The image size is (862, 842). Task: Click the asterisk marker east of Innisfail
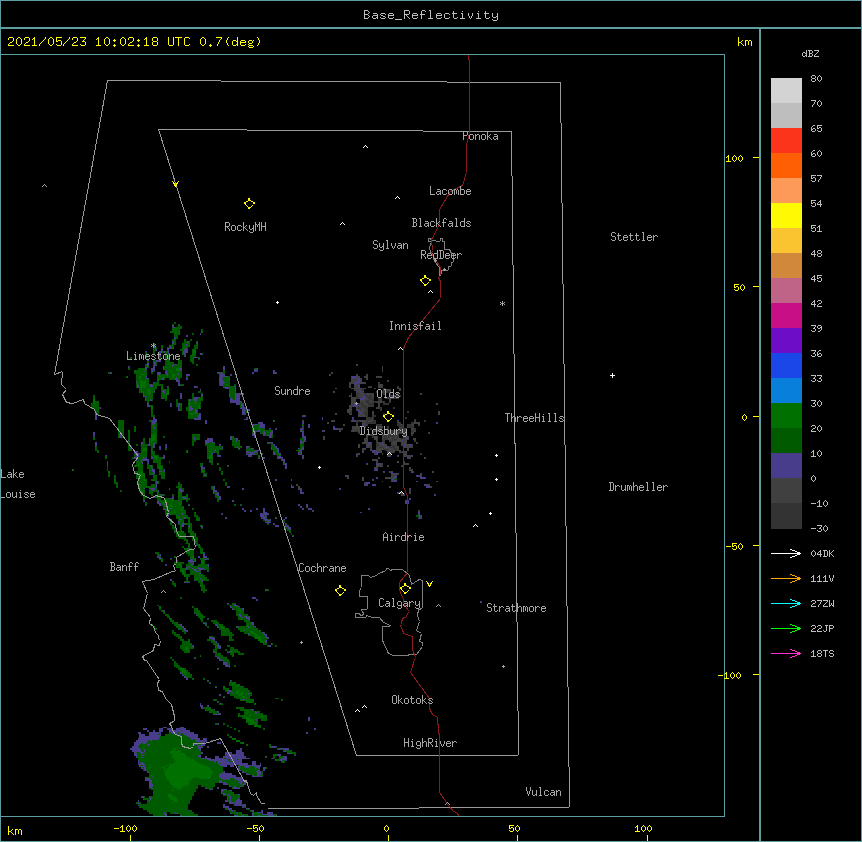(x=502, y=303)
